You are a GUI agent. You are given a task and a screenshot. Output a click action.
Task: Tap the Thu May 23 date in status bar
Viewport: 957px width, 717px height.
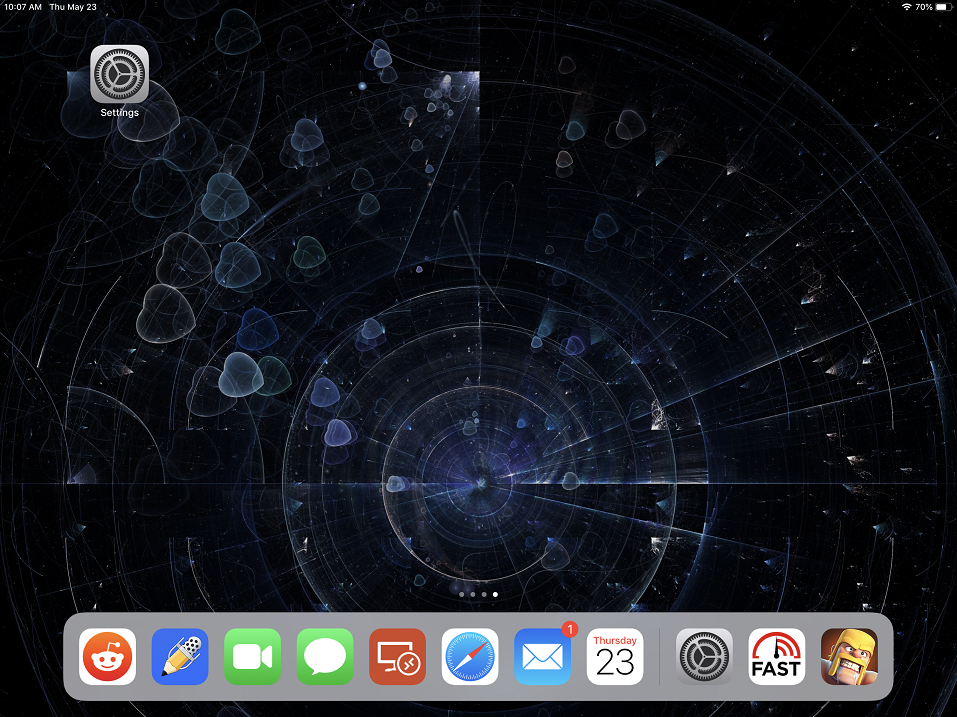tap(73, 7)
